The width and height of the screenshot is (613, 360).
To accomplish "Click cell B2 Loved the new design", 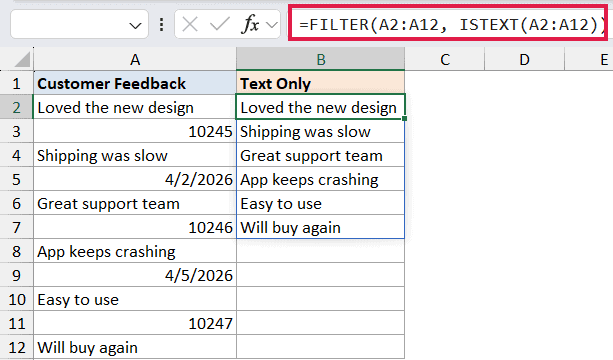I will (x=321, y=107).
